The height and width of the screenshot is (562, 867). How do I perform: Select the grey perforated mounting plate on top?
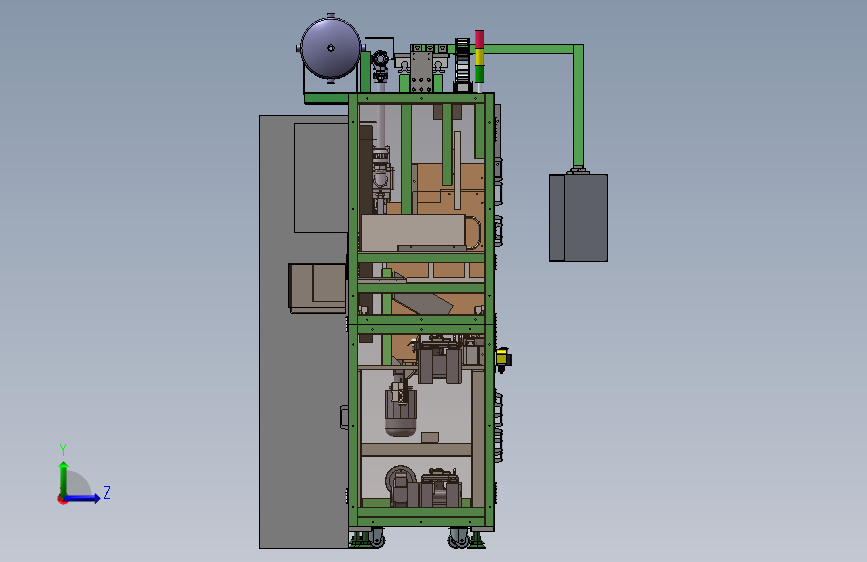[x=421, y=72]
